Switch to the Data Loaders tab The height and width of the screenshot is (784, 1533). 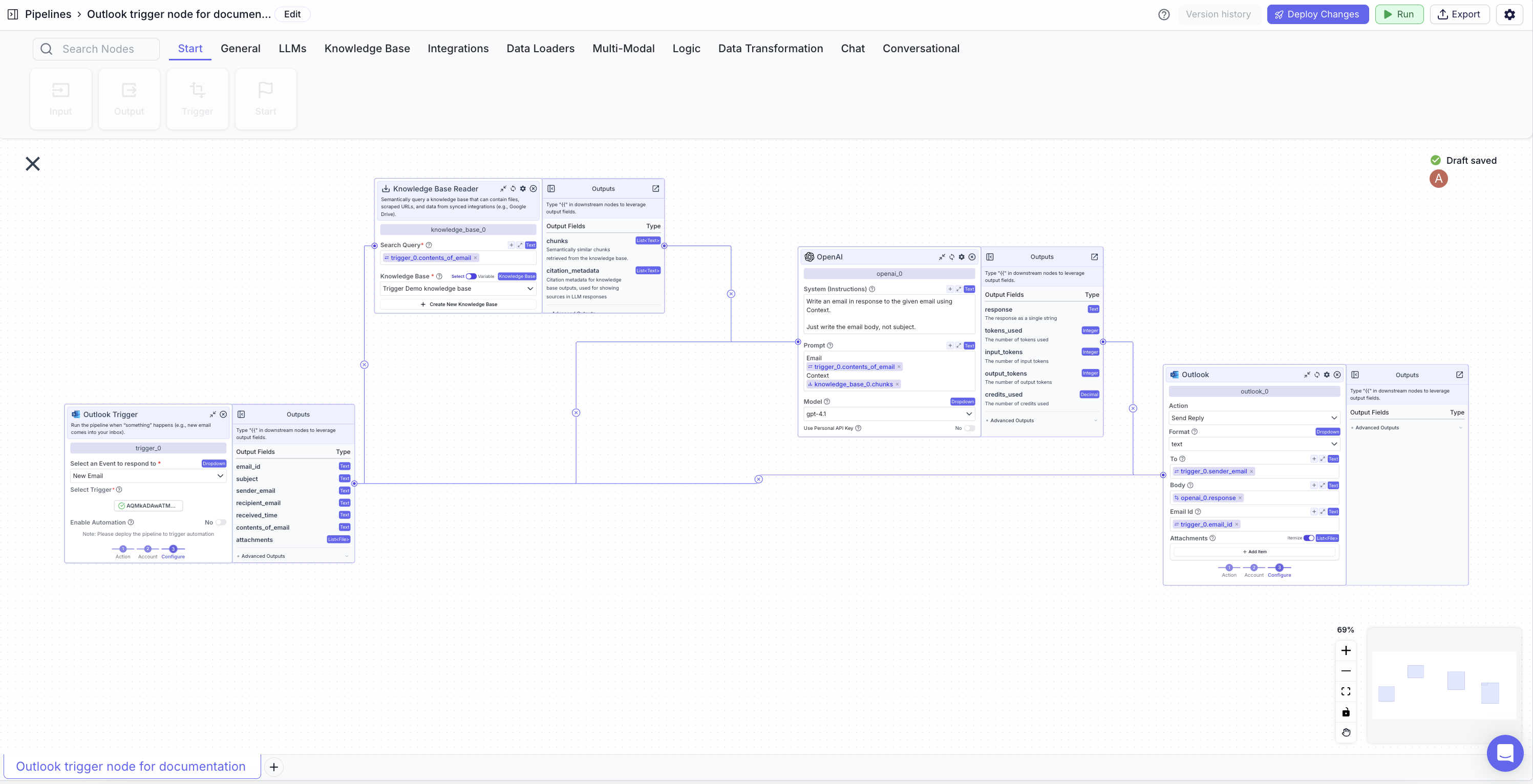[540, 49]
